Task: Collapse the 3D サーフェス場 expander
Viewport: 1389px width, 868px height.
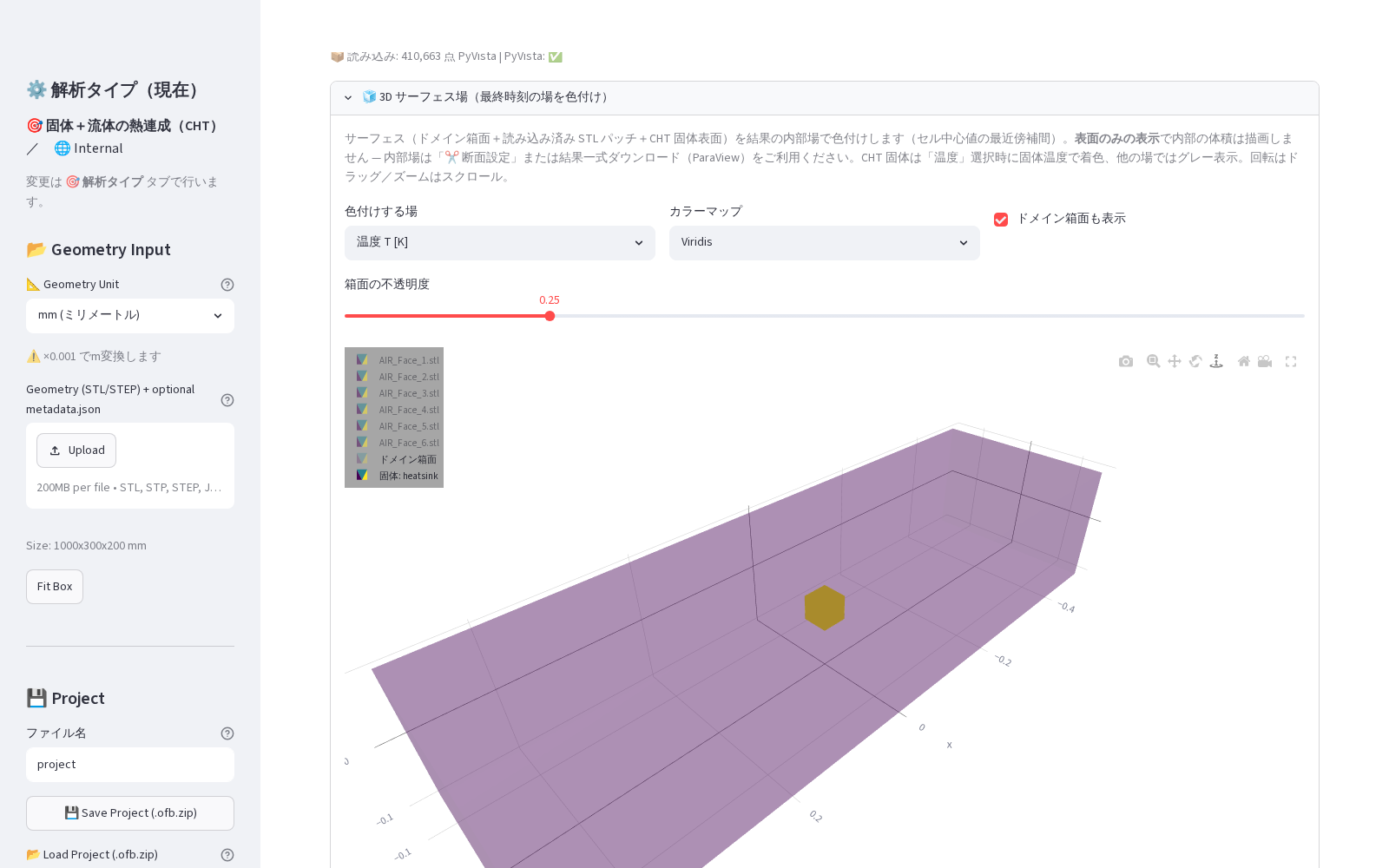Action: coord(825,97)
